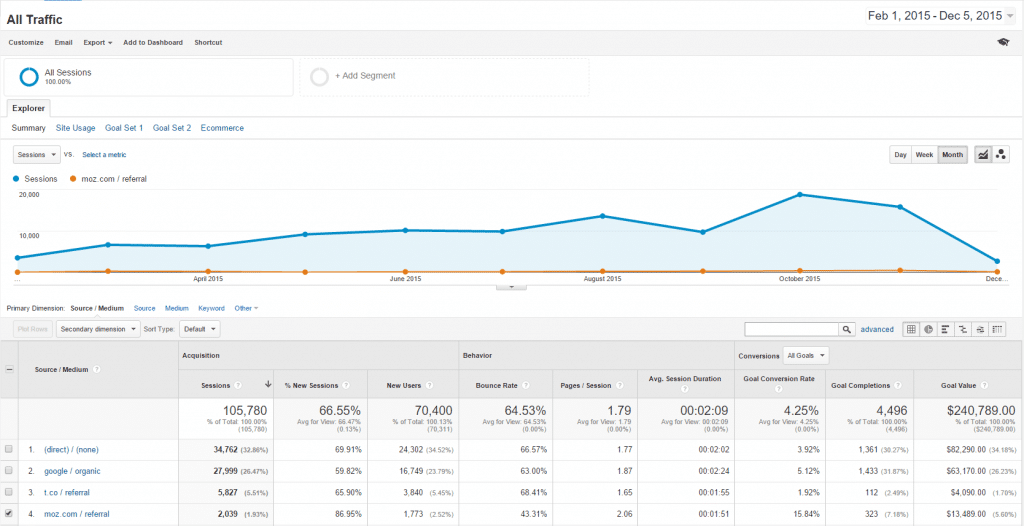This screenshot has height=526, width=1024.
Task: Click the October 2015 Sessions peak point
Action: (x=799, y=195)
